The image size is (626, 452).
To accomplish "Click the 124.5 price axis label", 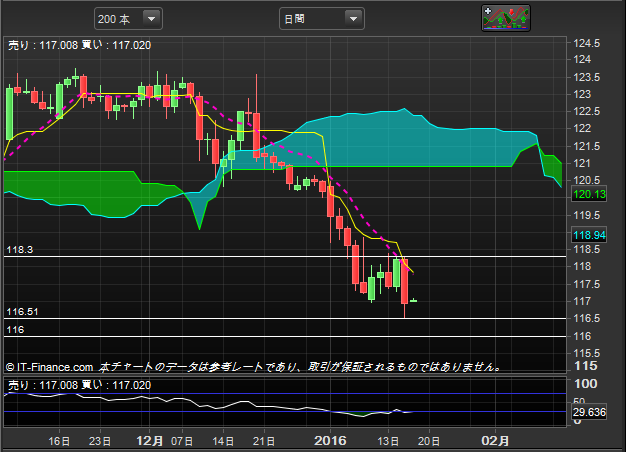I will pyautogui.click(x=586, y=43).
